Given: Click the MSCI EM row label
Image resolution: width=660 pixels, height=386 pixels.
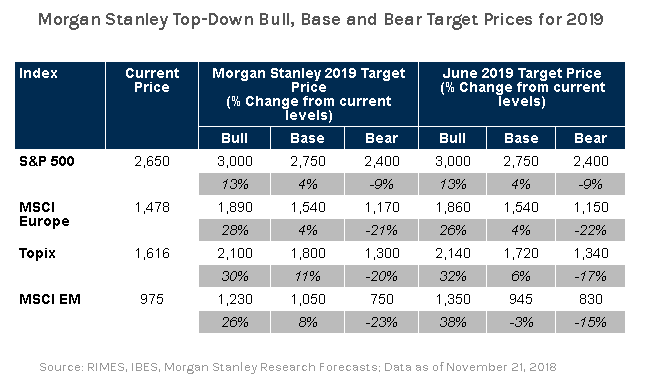Looking at the screenshot, I should [50, 299].
